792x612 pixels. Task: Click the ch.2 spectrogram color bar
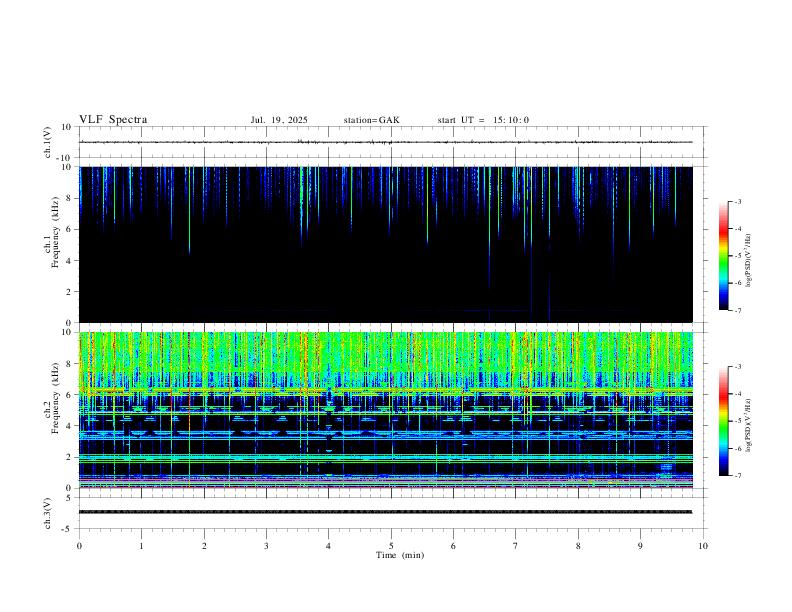tap(723, 421)
